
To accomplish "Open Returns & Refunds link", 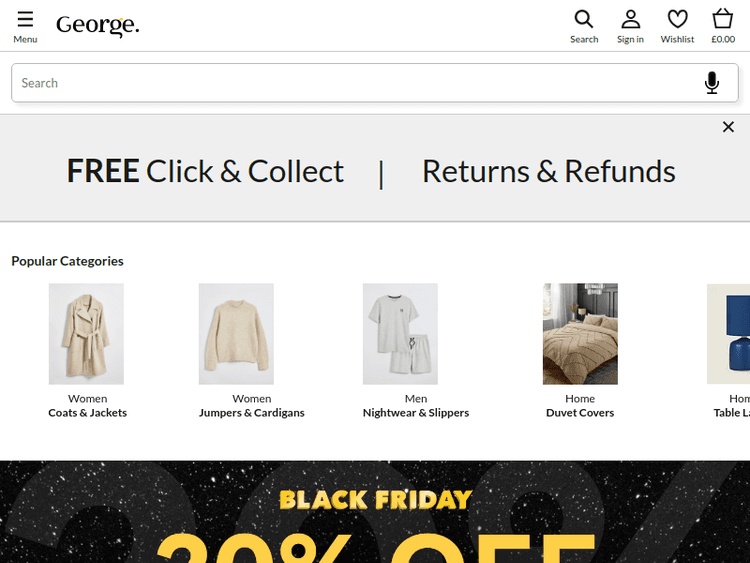I will [x=548, y=171].
